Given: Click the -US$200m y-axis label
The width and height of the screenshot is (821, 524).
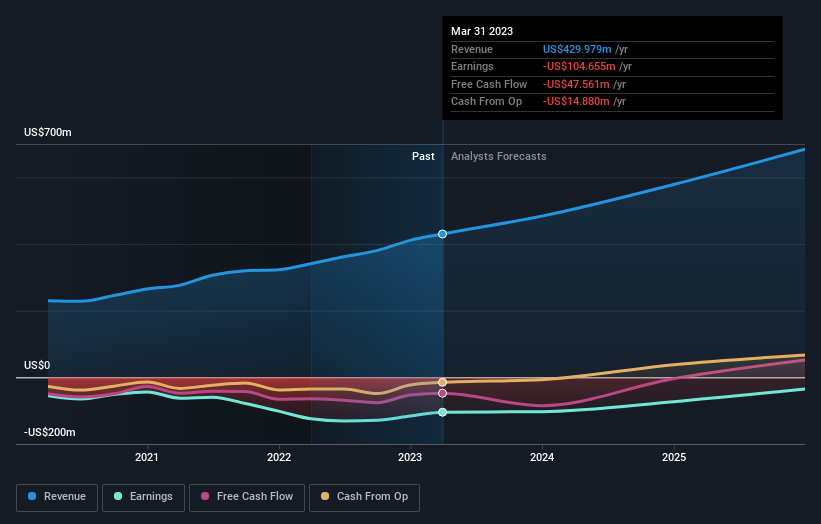Looking at the screenshot, I should click(50, 432).
